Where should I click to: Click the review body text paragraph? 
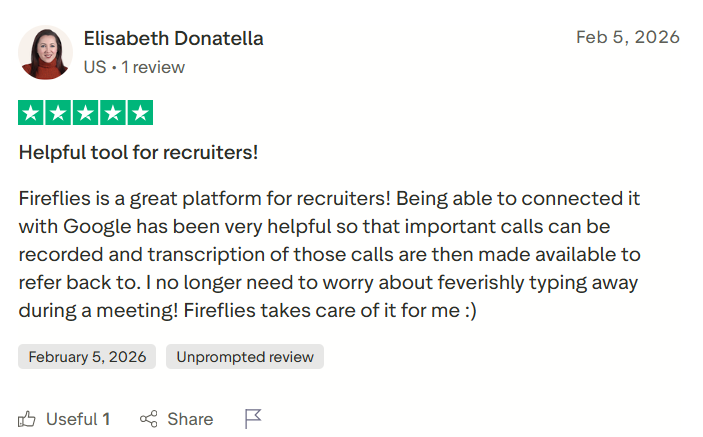330,254
